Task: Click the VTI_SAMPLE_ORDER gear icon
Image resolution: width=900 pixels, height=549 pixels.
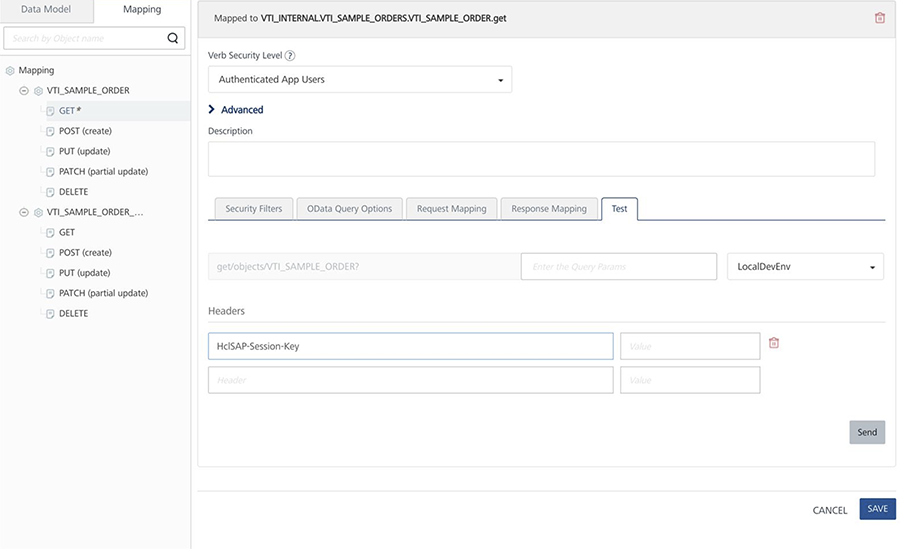Action: (x=38, y=91)
